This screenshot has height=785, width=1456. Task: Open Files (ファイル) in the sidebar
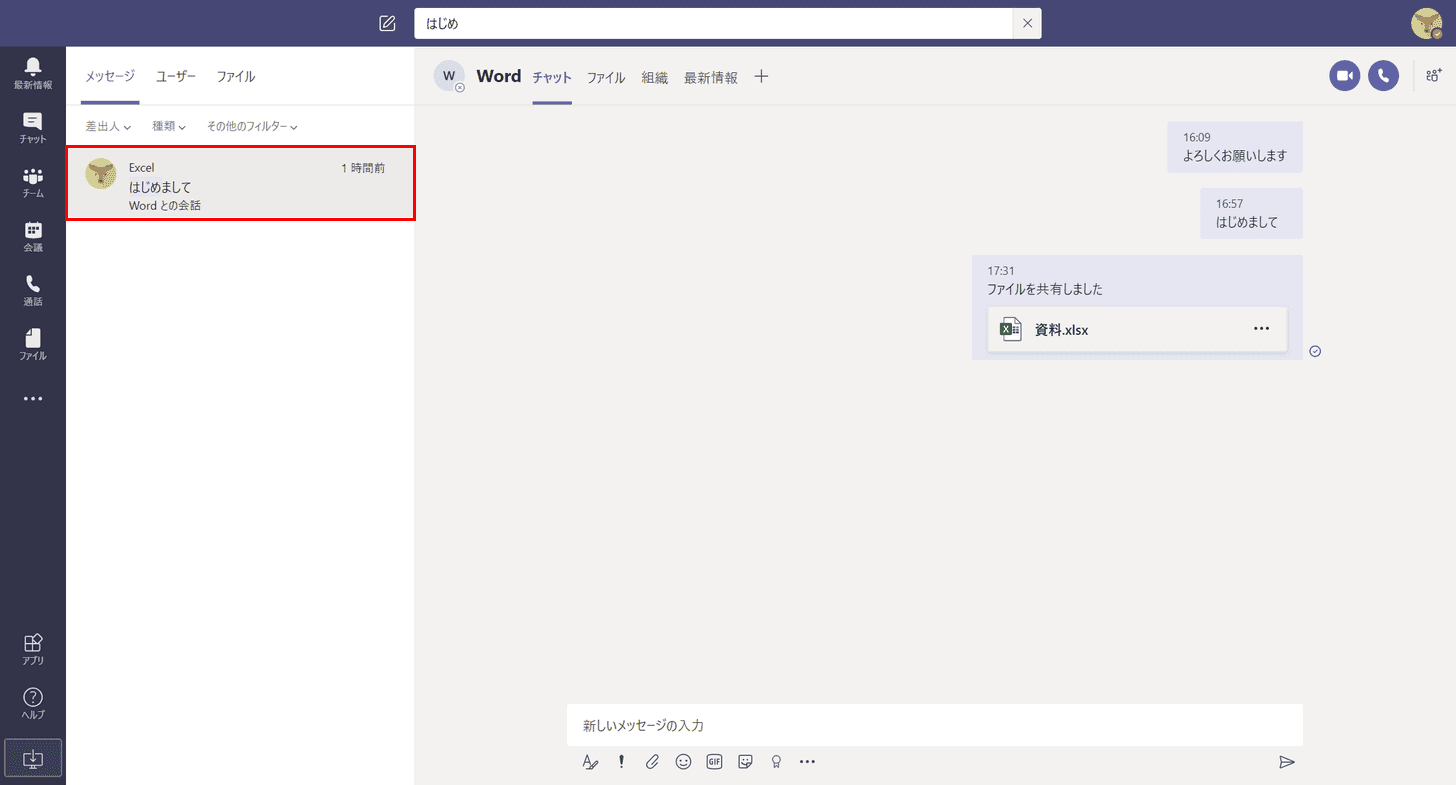[33, 344]
